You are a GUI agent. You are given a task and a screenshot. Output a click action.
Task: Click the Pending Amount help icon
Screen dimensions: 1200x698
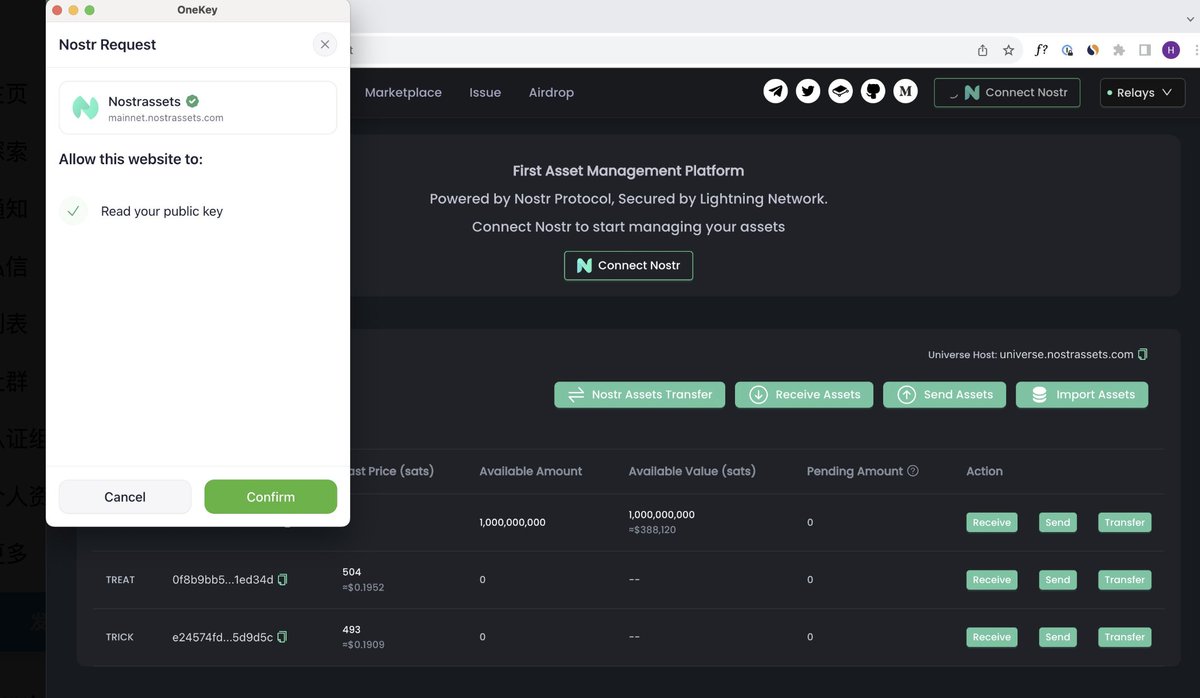pyautogui.click(x=913, y=471)
